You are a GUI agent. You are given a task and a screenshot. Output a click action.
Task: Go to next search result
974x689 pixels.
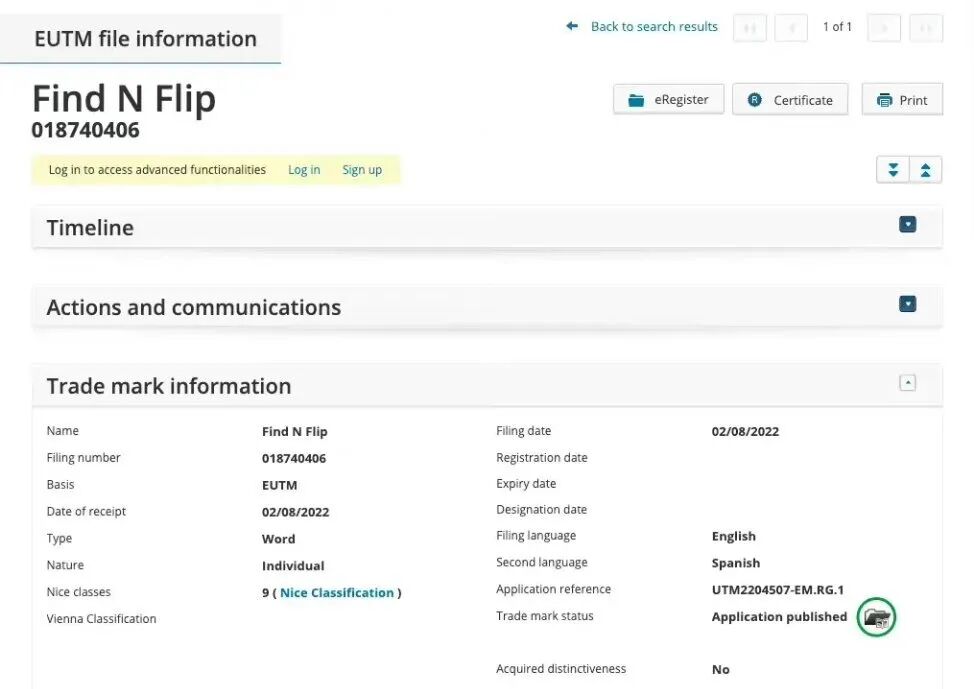click(884, 28)
